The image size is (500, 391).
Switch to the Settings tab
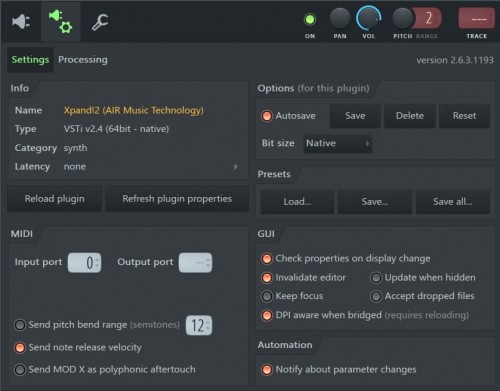tap(30, 60)
